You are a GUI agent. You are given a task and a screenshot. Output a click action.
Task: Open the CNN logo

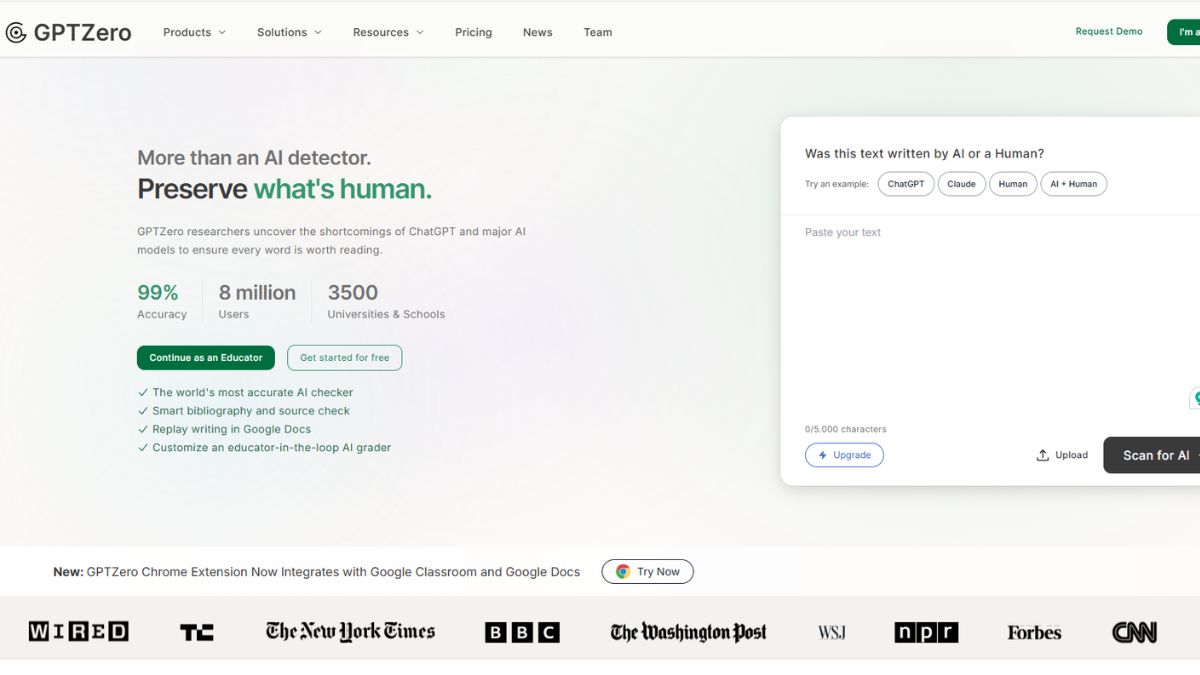click(x=1134, y=632)
